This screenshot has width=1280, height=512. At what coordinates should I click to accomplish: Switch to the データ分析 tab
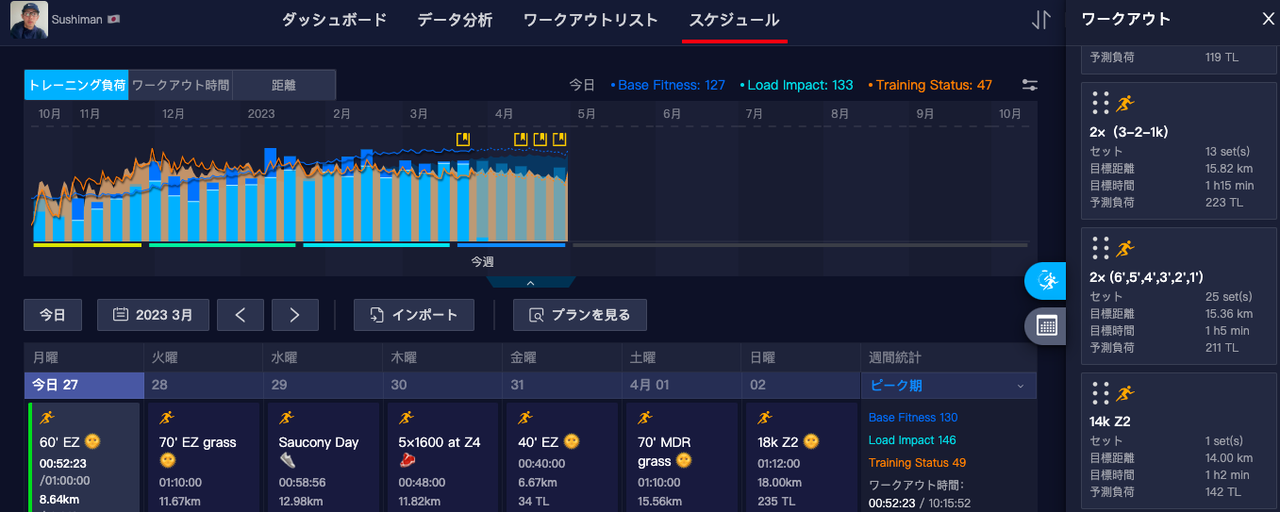point(455,20)
